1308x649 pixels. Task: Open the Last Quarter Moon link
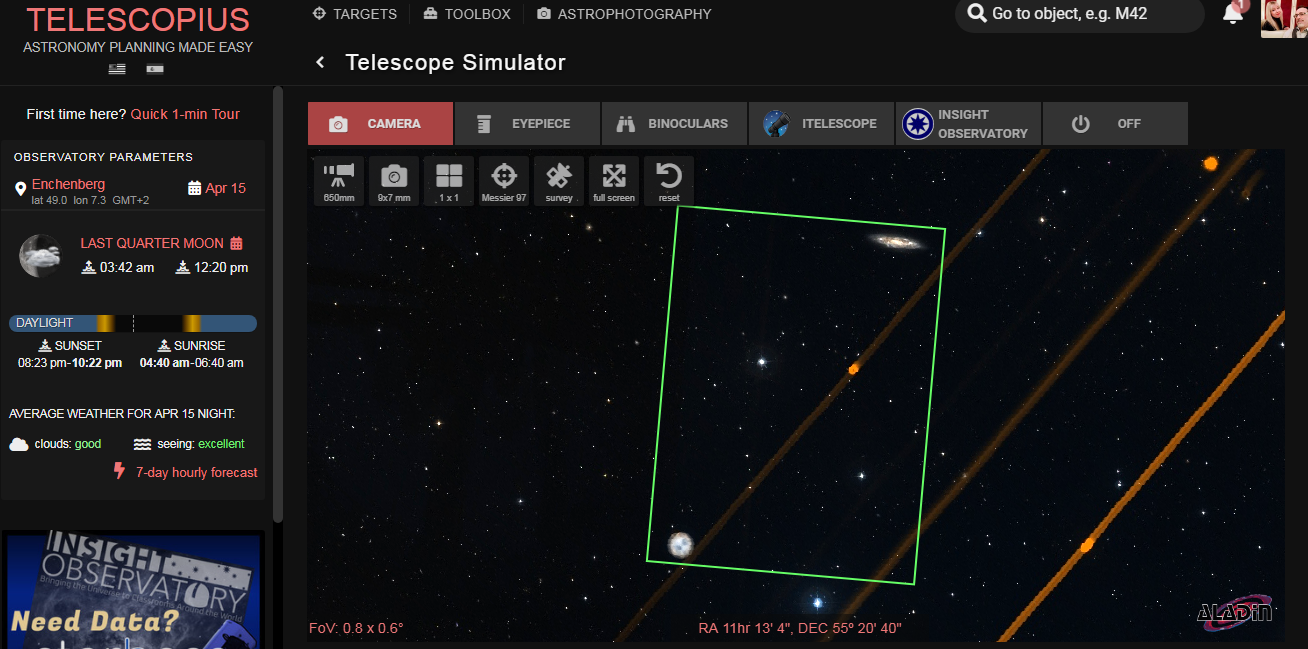[x=153, y=243]
